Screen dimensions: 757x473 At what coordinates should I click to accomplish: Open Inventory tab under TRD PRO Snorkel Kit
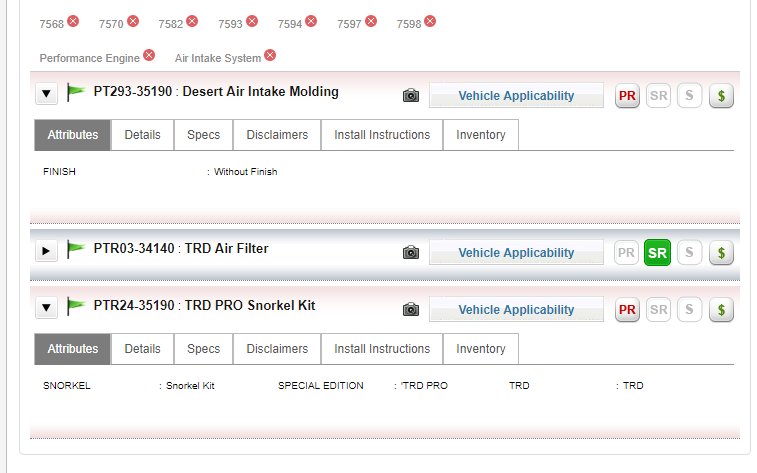[481, 348]
